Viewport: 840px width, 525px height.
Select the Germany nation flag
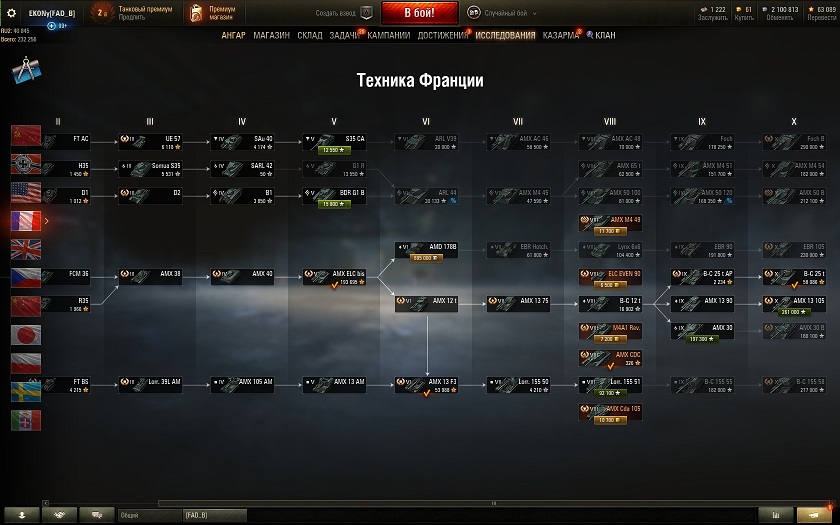[x=26, y=164]
